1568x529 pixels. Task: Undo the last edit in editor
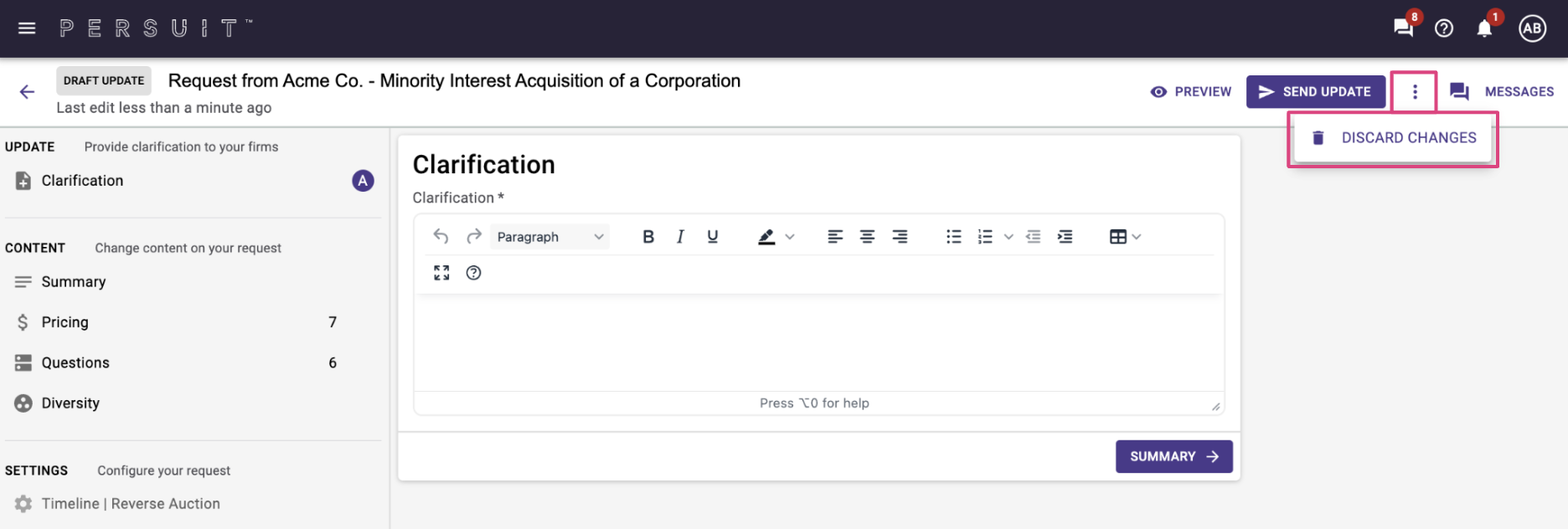pos(441,237)
